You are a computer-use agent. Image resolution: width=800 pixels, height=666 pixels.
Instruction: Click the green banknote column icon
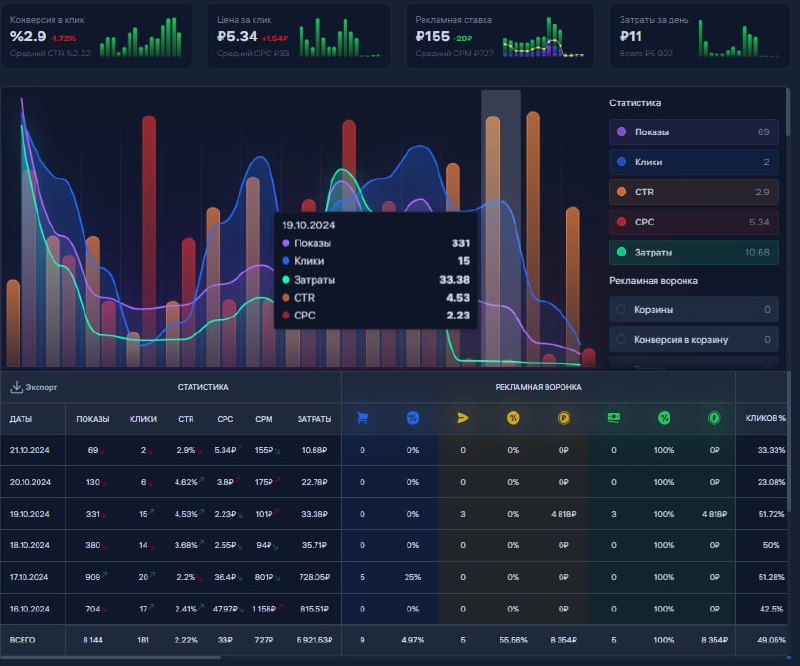[x=614, y=418]
